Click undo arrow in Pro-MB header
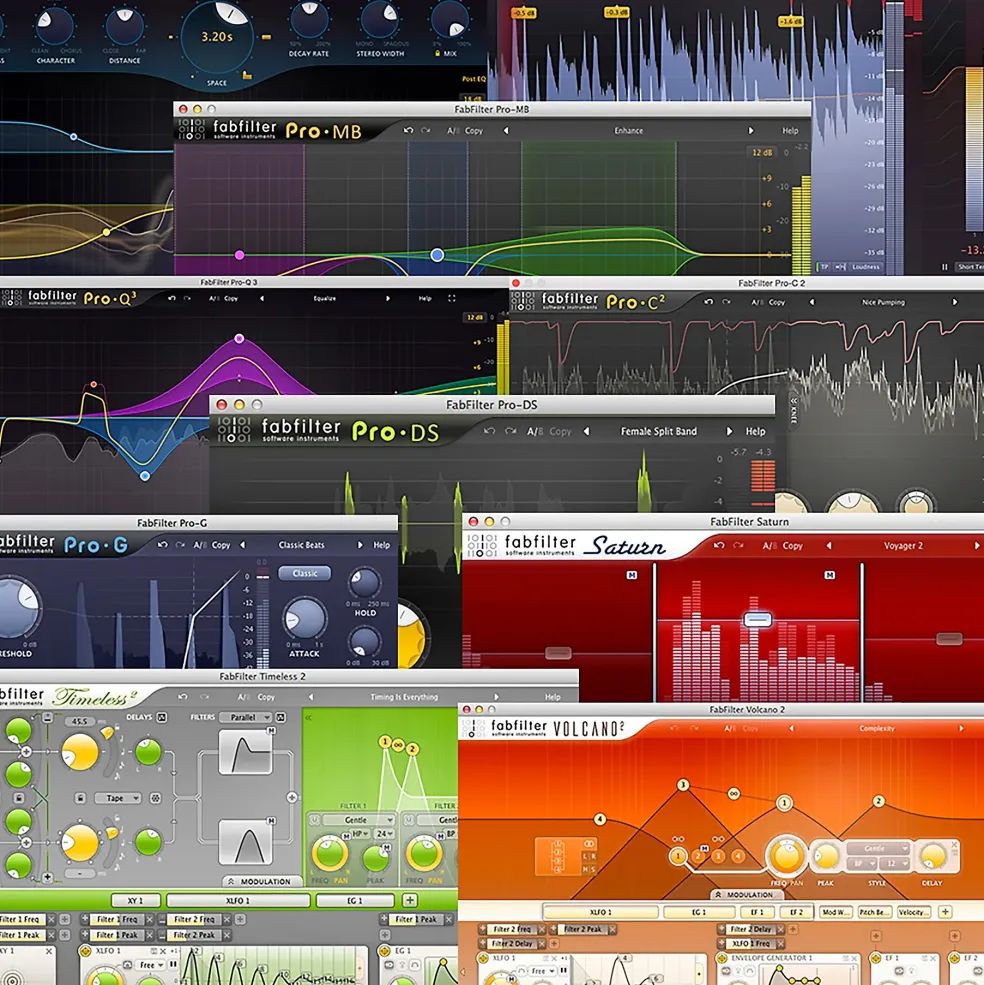The image size is (984, 985). point(408,130)
